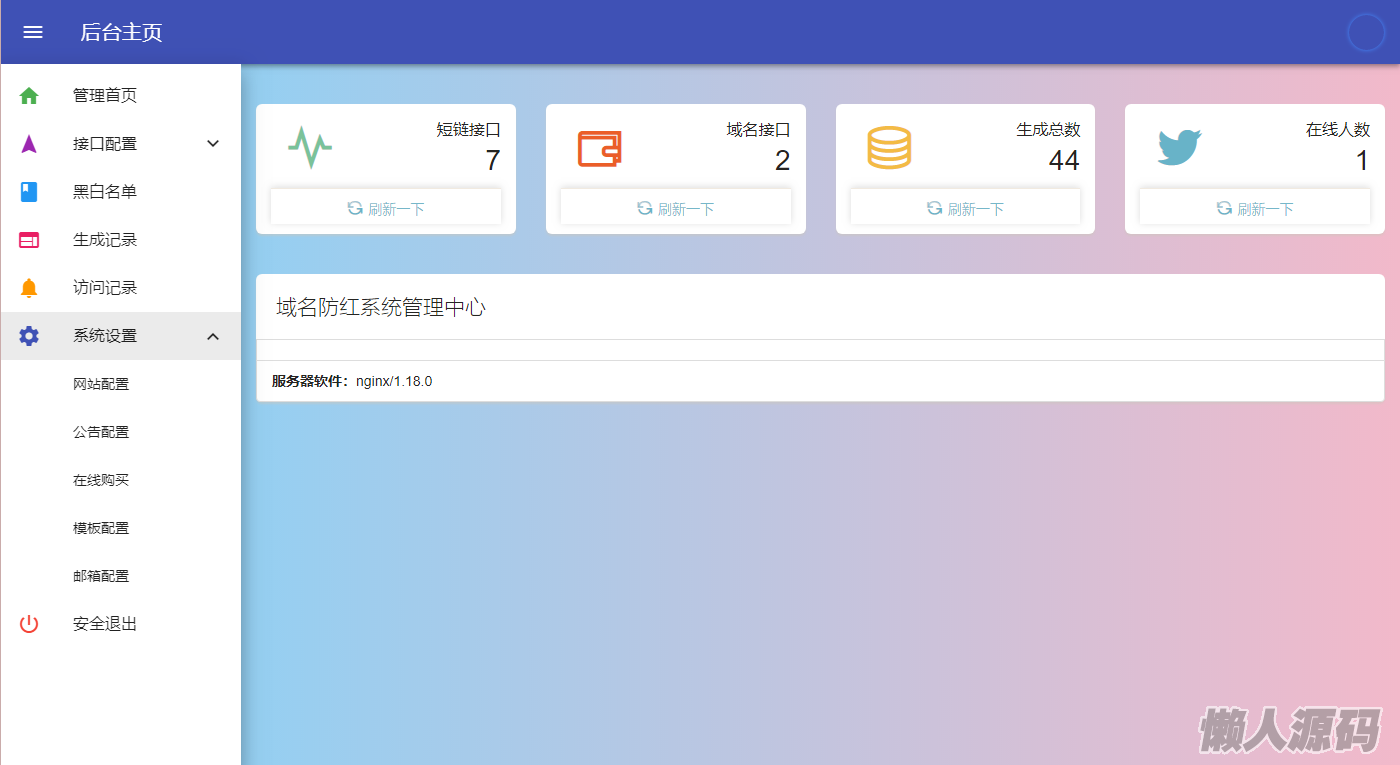Click the blue bird icon in 在线人数 card

pyautogui.click(x=1179, y=147)
